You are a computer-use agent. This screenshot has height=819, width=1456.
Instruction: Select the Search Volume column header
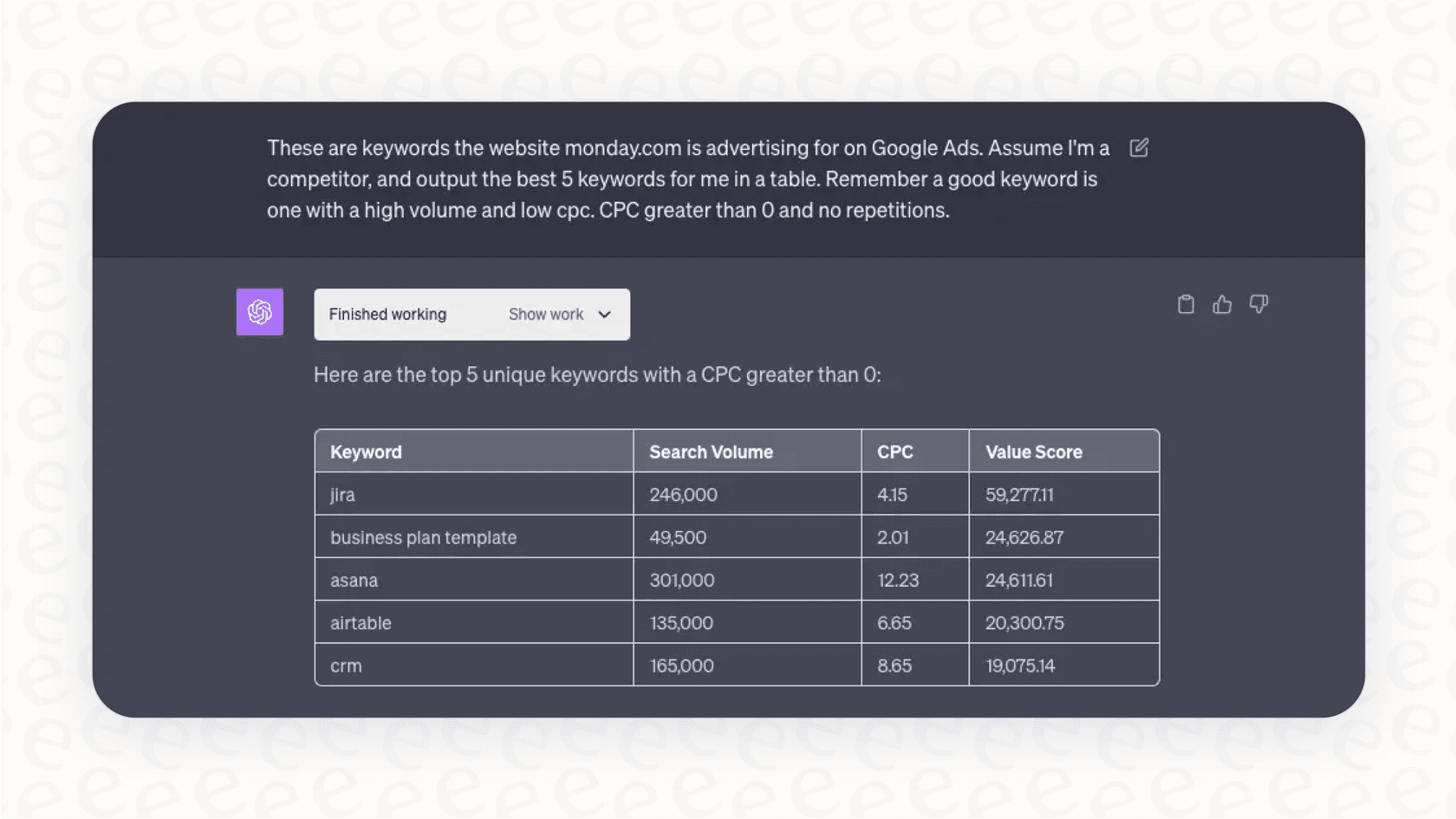tap(710, 451)
